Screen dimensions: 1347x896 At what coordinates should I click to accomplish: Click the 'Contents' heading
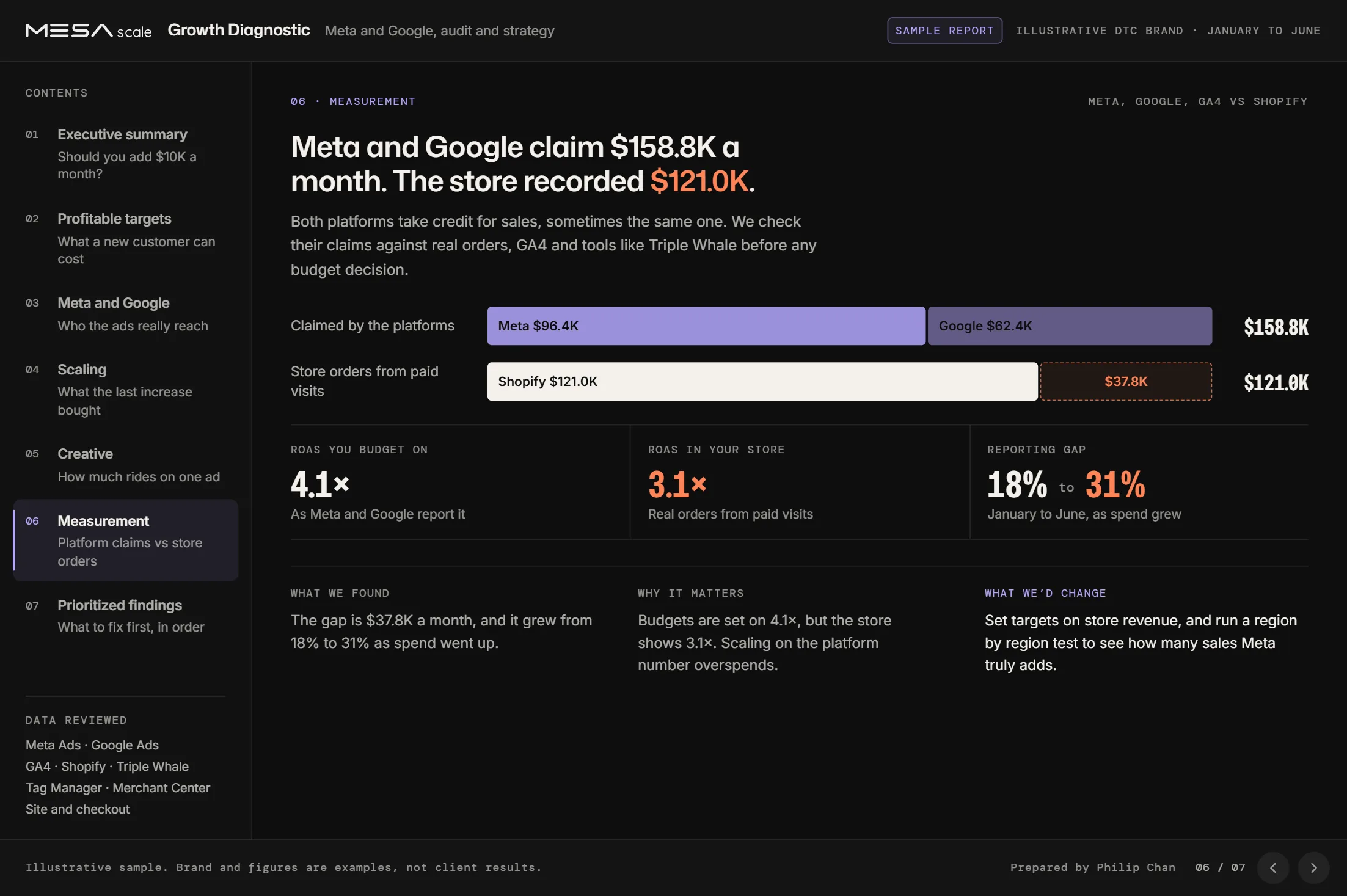[x=56, y=93]
